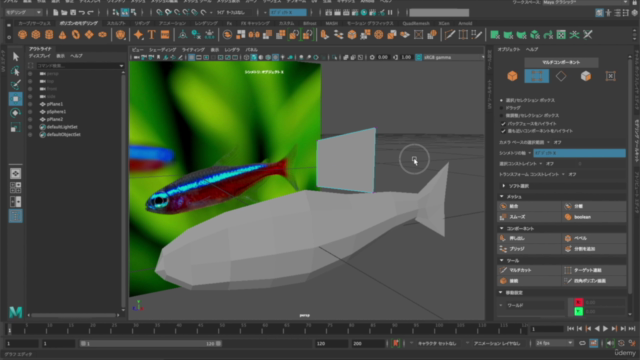Click the Extrude (押し出し) tool
The image size is (640, 360).
(x=529, y=238)
